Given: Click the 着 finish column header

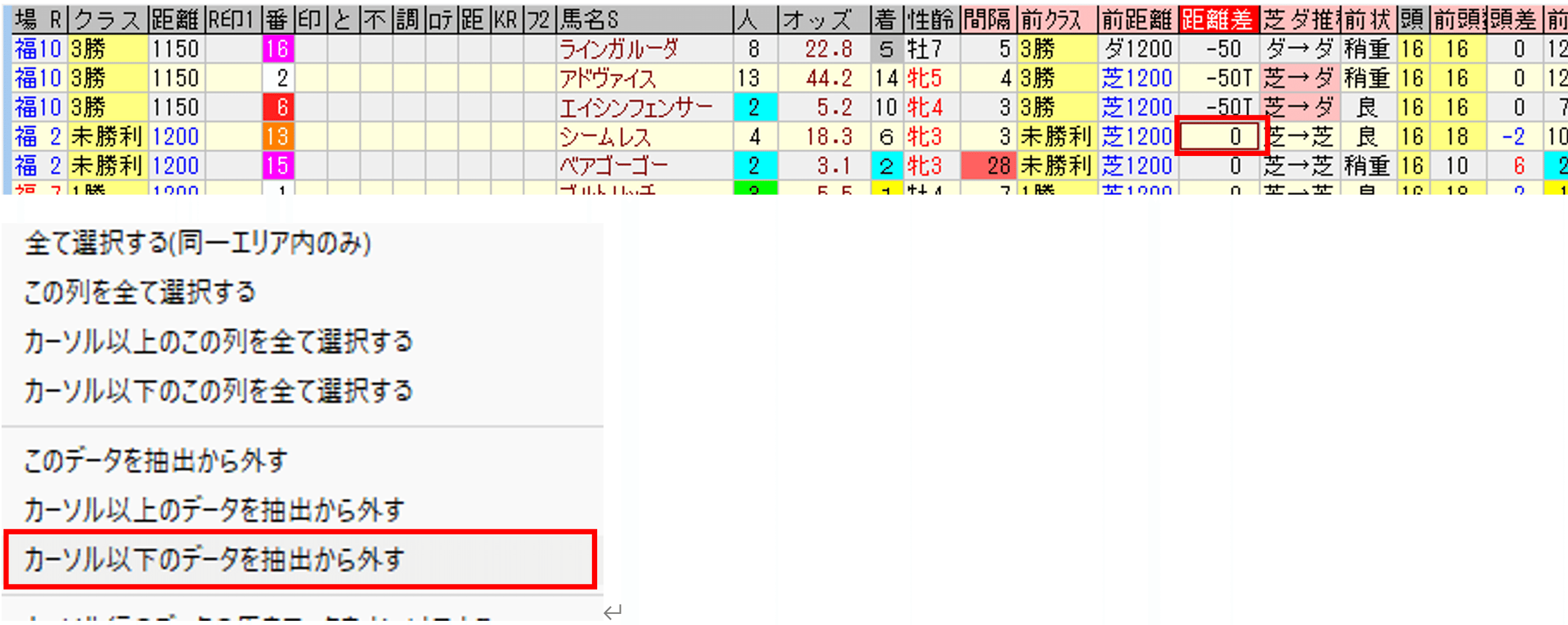Looking at the screenshot, I should (x=887, y=20).
